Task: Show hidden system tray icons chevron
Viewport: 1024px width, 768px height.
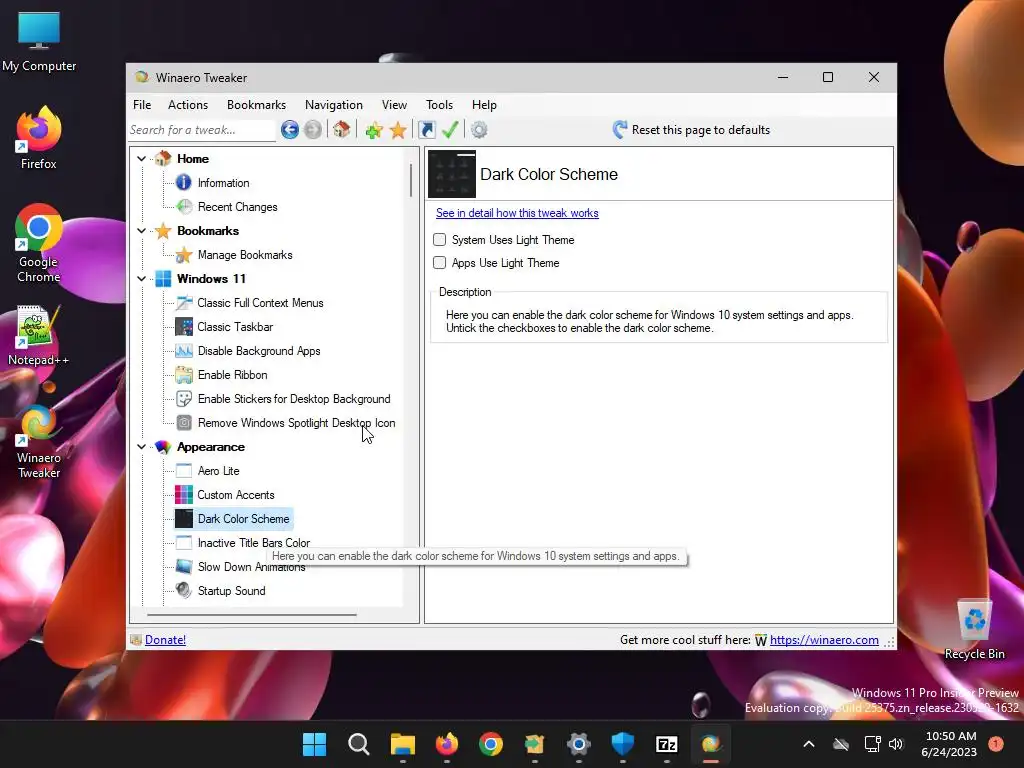Action: tap(808, 744)
